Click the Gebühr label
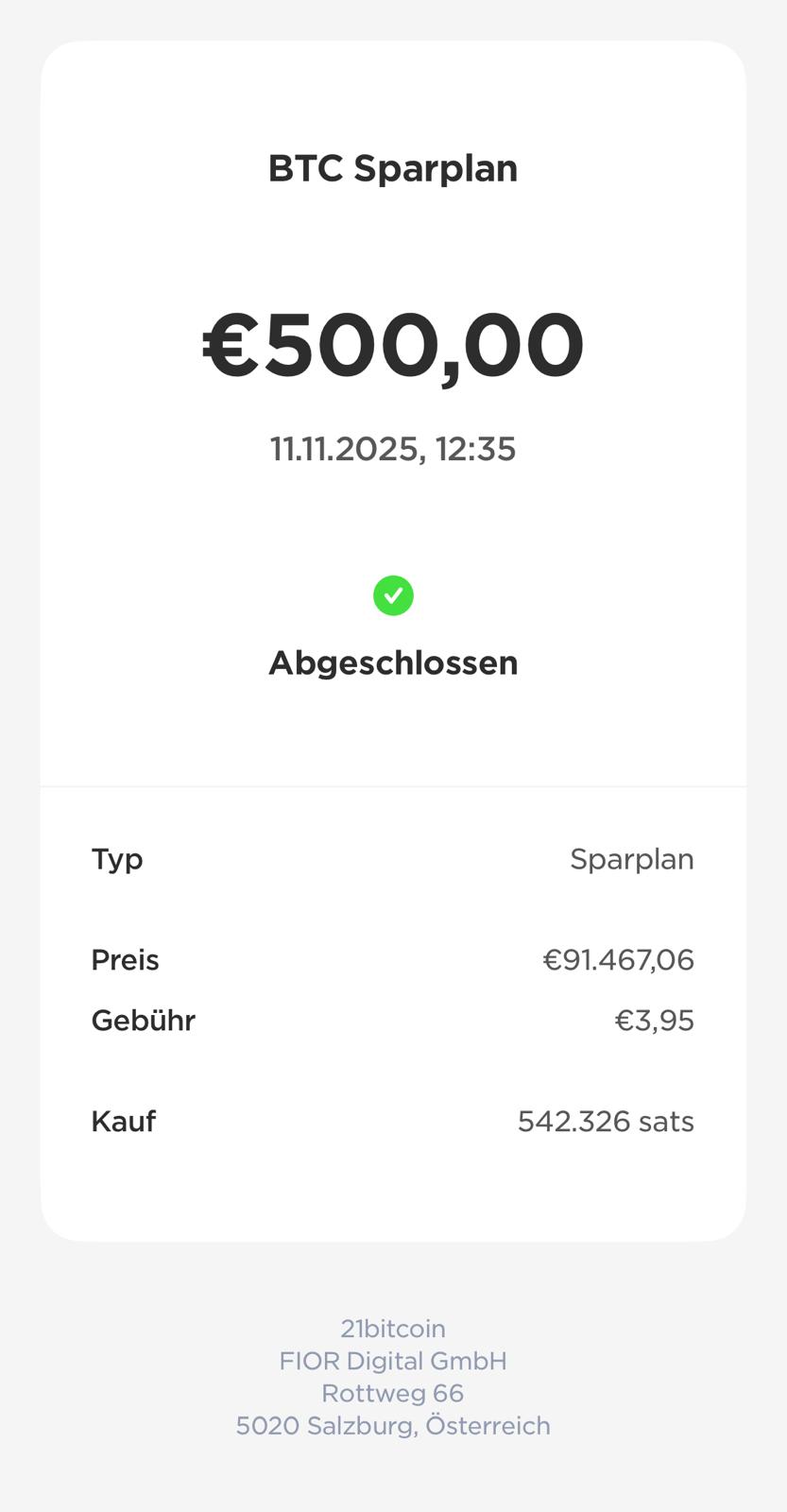The height and width of the screenshot is (1512, 787). (143, 1021)
